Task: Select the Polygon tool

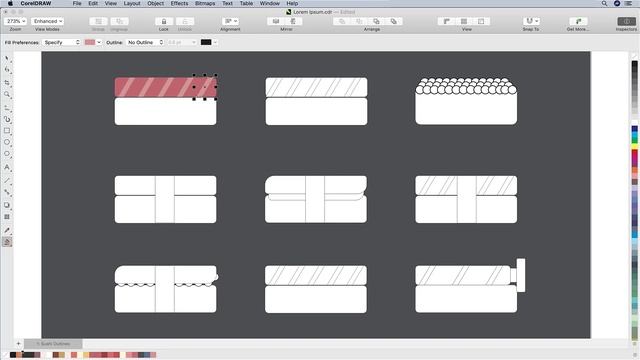Action: pyautogui.click(x=7, y=153)
